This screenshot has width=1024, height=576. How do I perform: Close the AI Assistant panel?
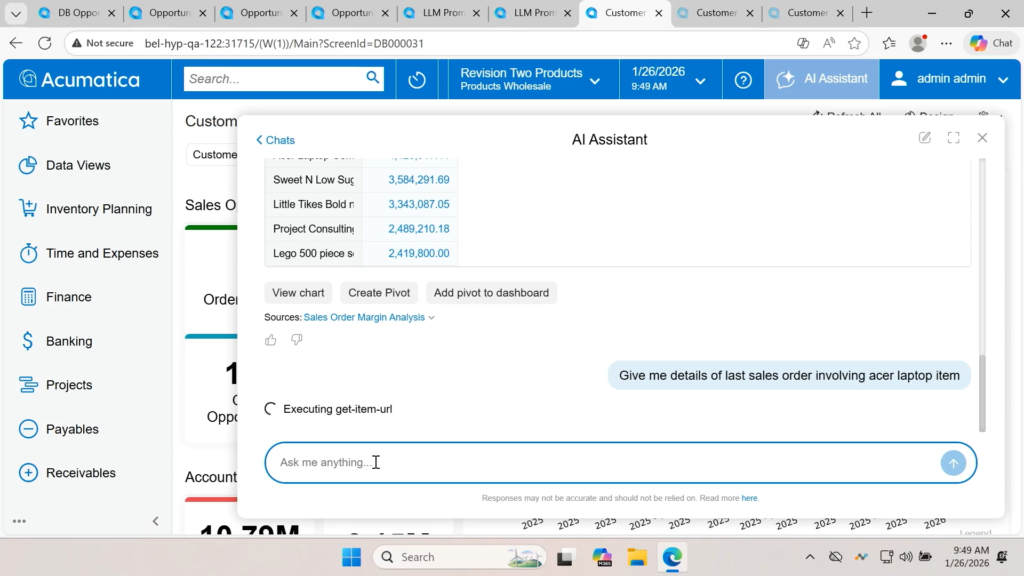pyautogui.click(x=982, y=138)
